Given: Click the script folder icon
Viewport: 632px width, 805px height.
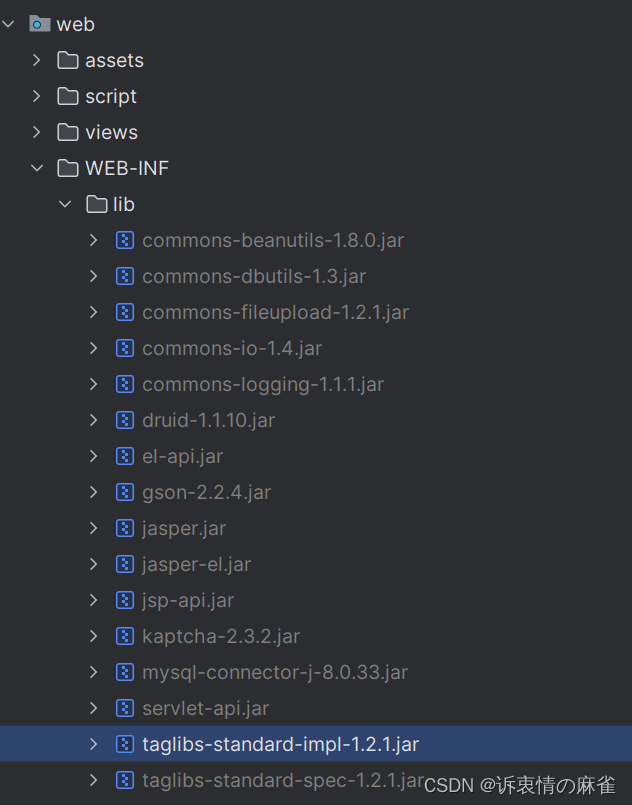Looking at the screenshot, I should coord(66,96).
